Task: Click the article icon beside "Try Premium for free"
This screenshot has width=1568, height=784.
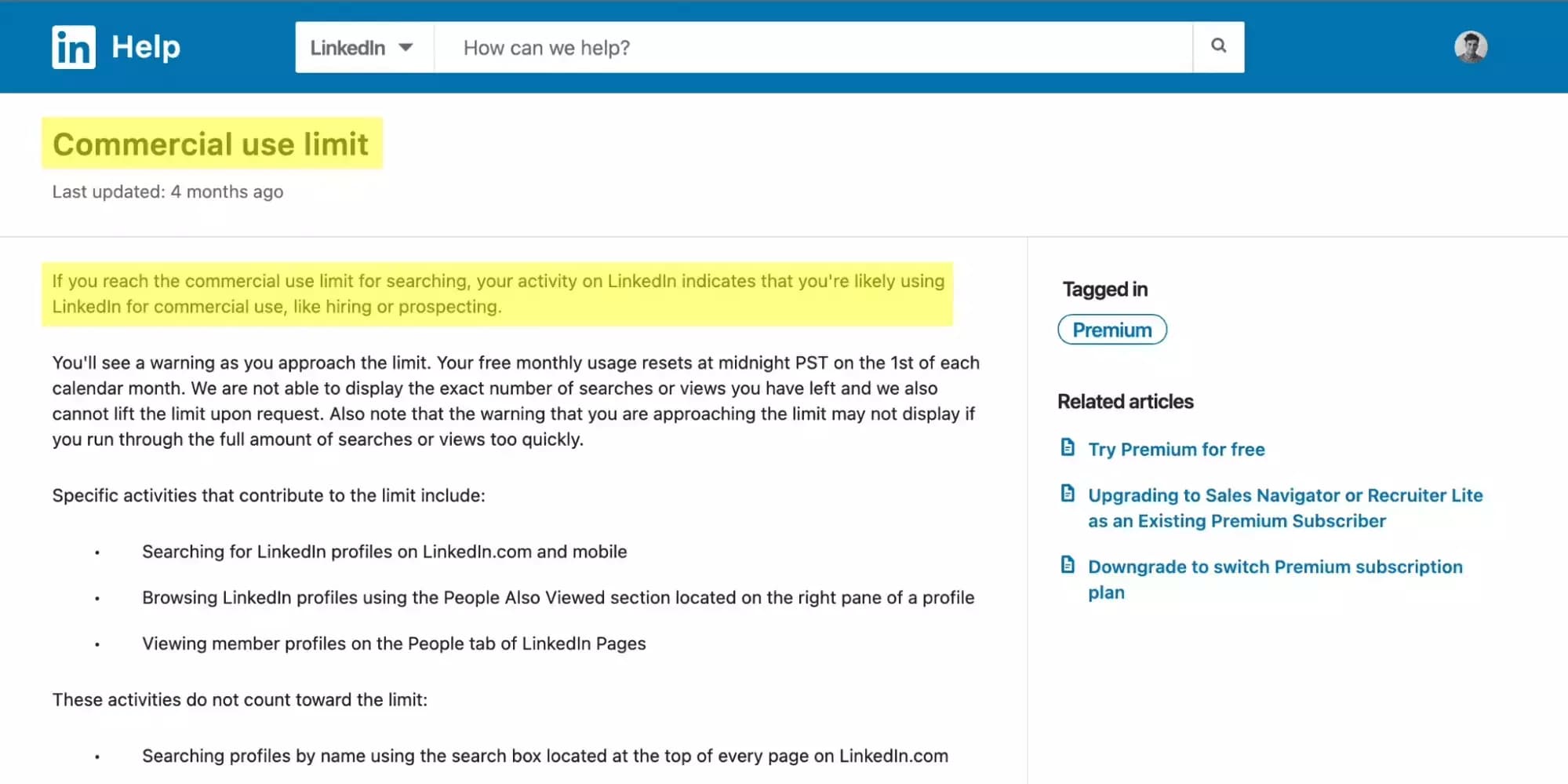Action: click(x=1068, y=447)
